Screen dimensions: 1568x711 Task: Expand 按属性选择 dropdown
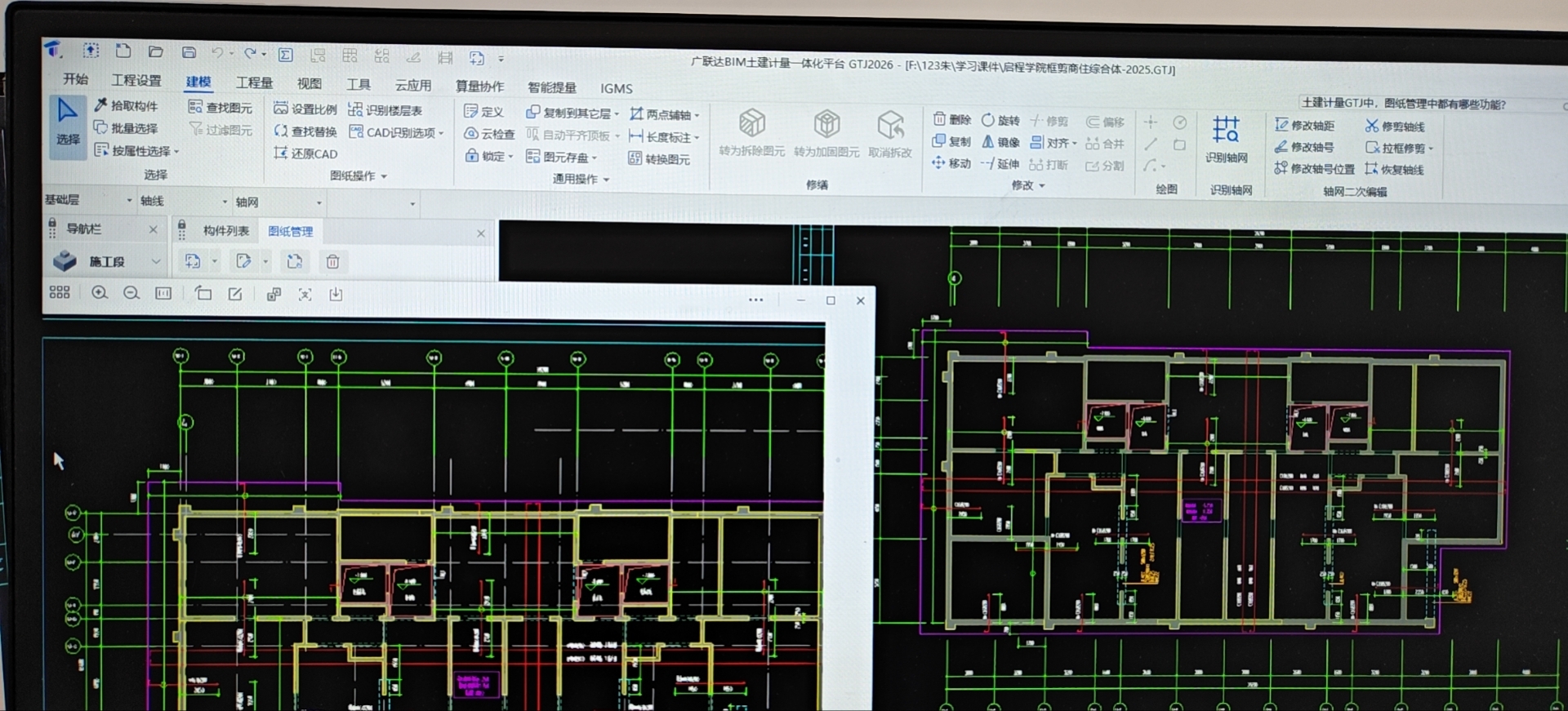tap(176, 151)
